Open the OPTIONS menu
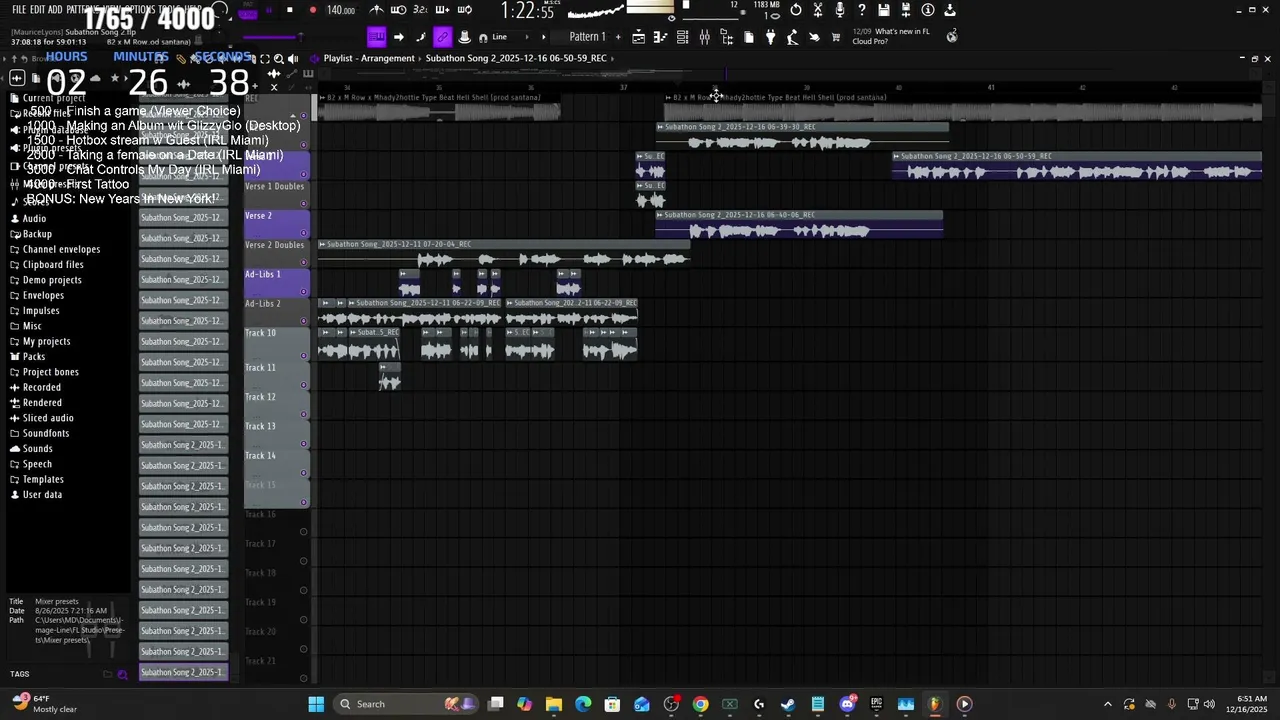The width and height of the screenshot is (1280, 720). (x=140, y=10)
